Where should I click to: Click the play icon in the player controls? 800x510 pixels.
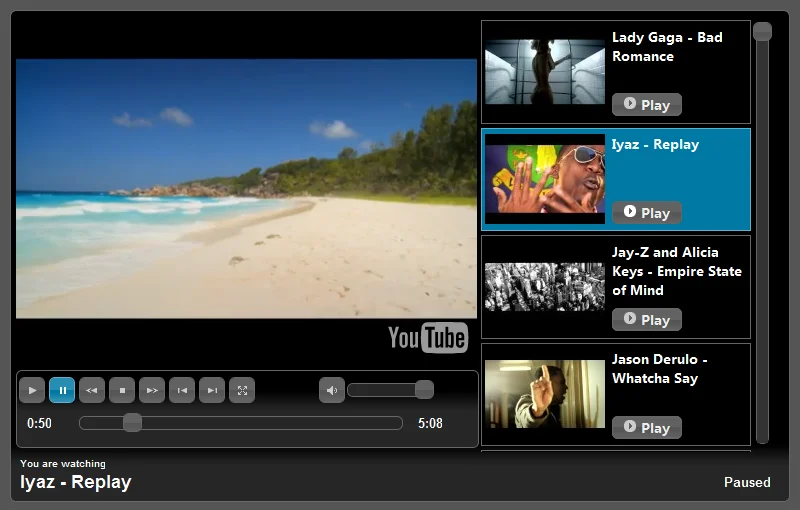coord(32,390)
